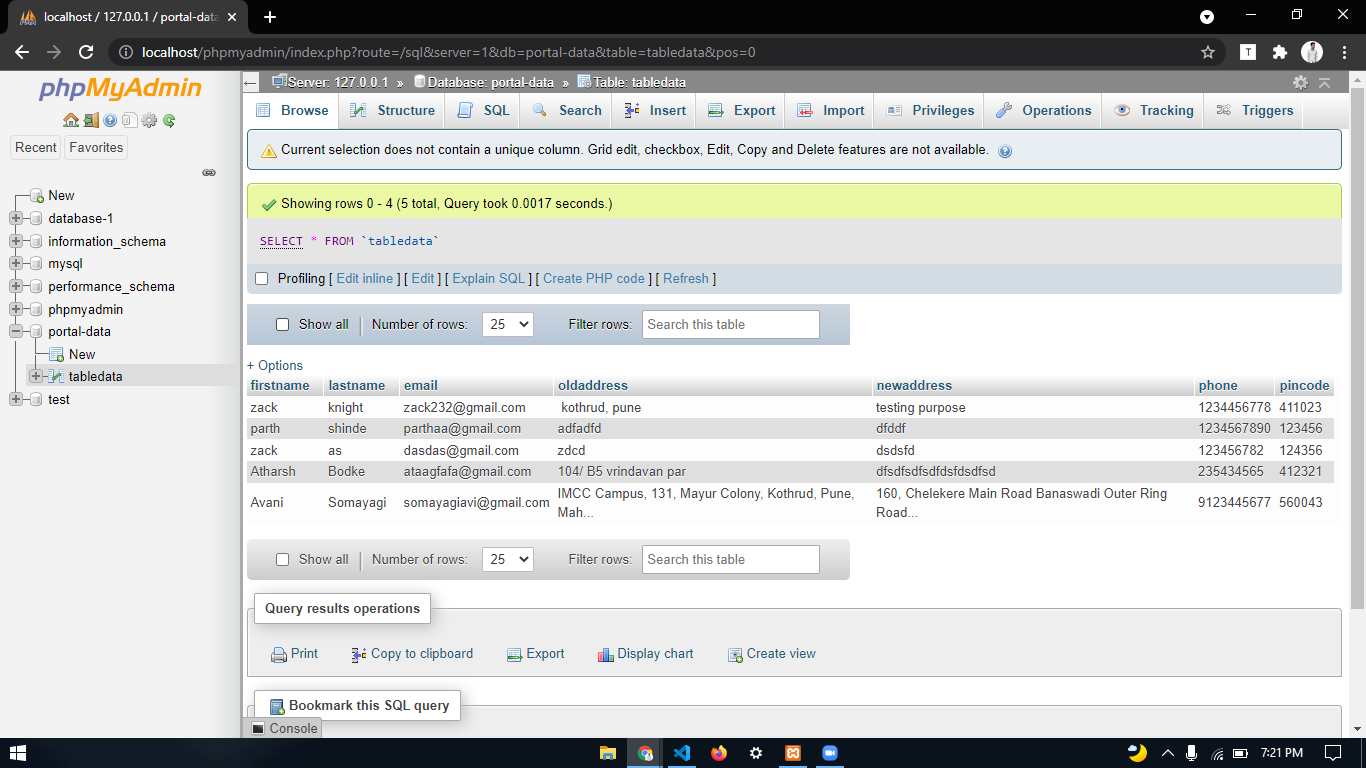Open navigation panel settings gear in sidebar
1366x768 pixels.
[x=149, y=120]
